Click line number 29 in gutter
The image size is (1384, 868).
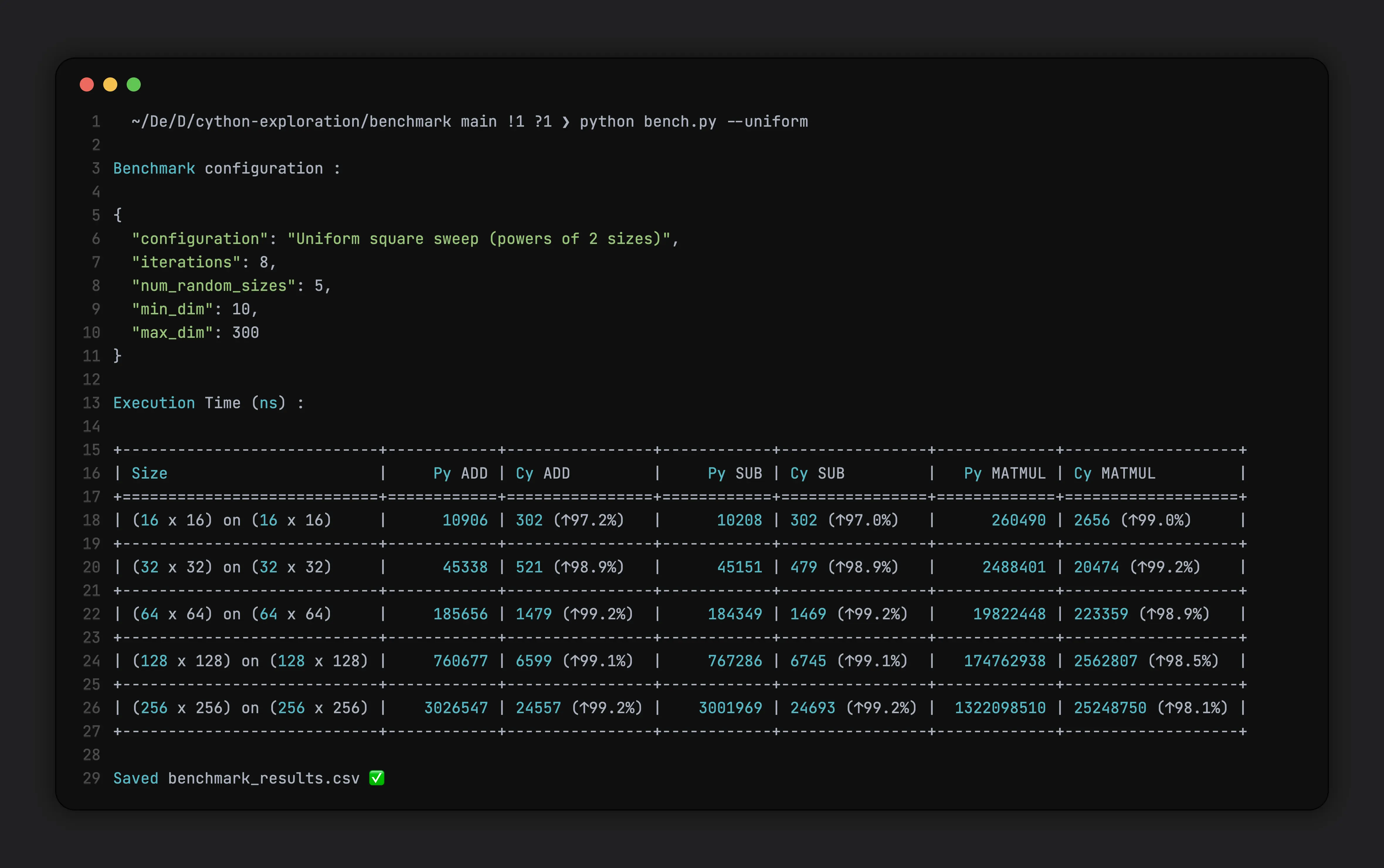pyautogui.click(x=91, y=779)
